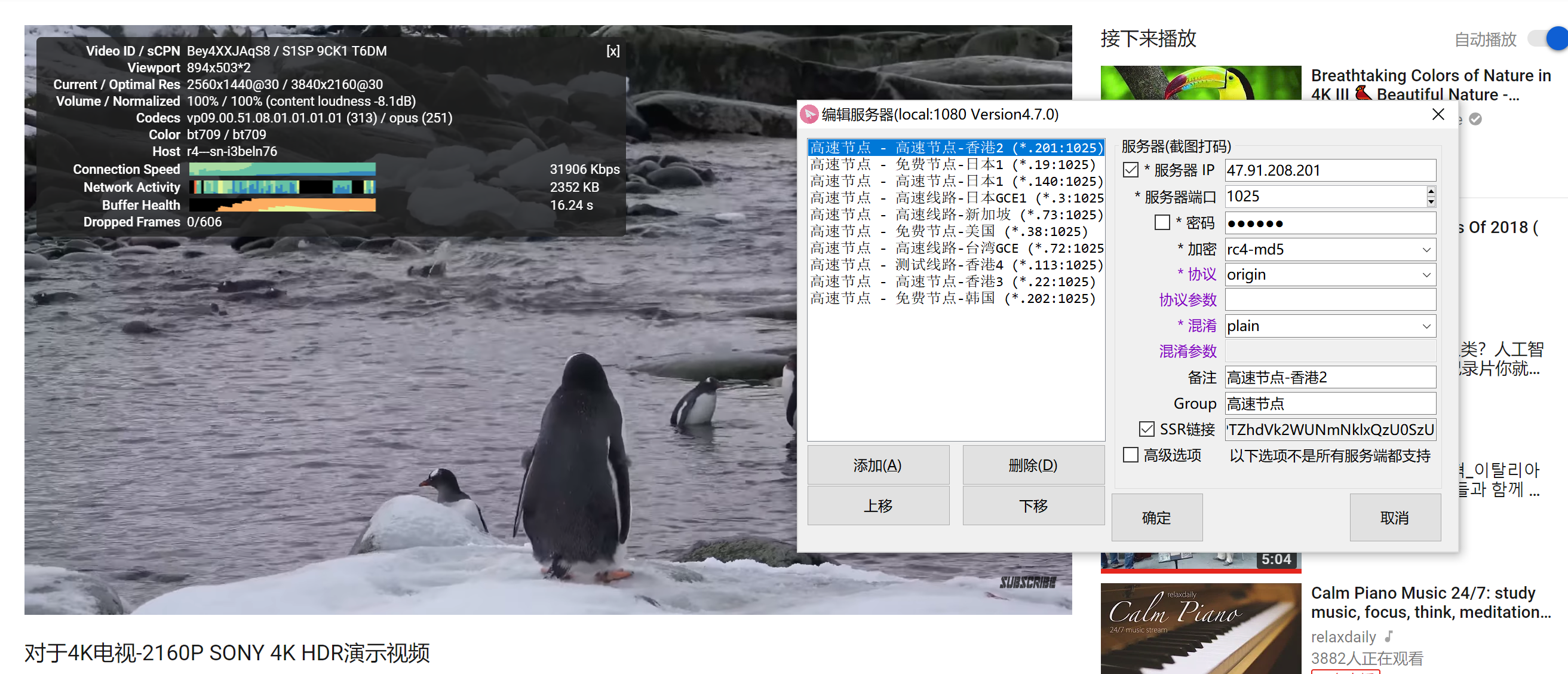Check the 高级选项 checkbox

1131,455
